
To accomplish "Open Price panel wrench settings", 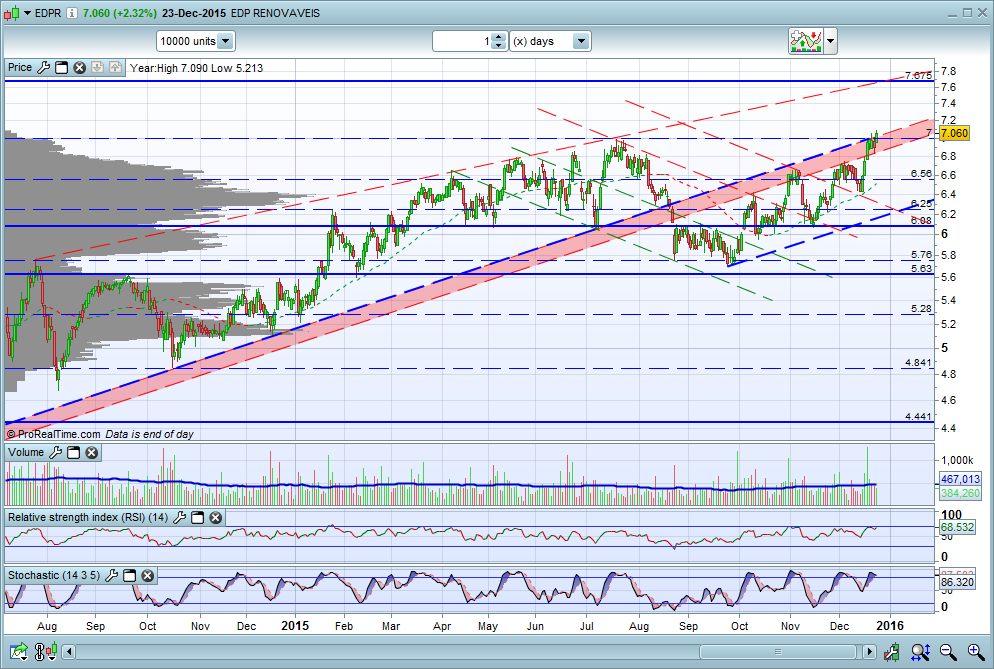I will 43,68.
